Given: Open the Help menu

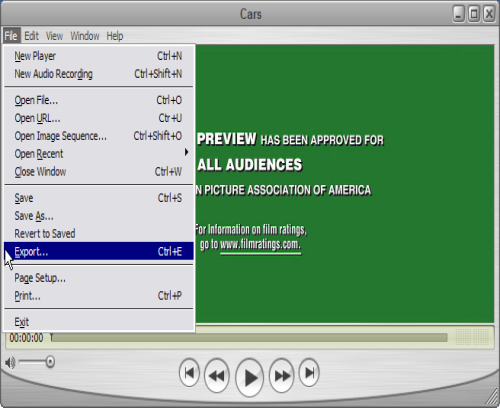Looking at the screenshot, I should (x=115, y=36).
